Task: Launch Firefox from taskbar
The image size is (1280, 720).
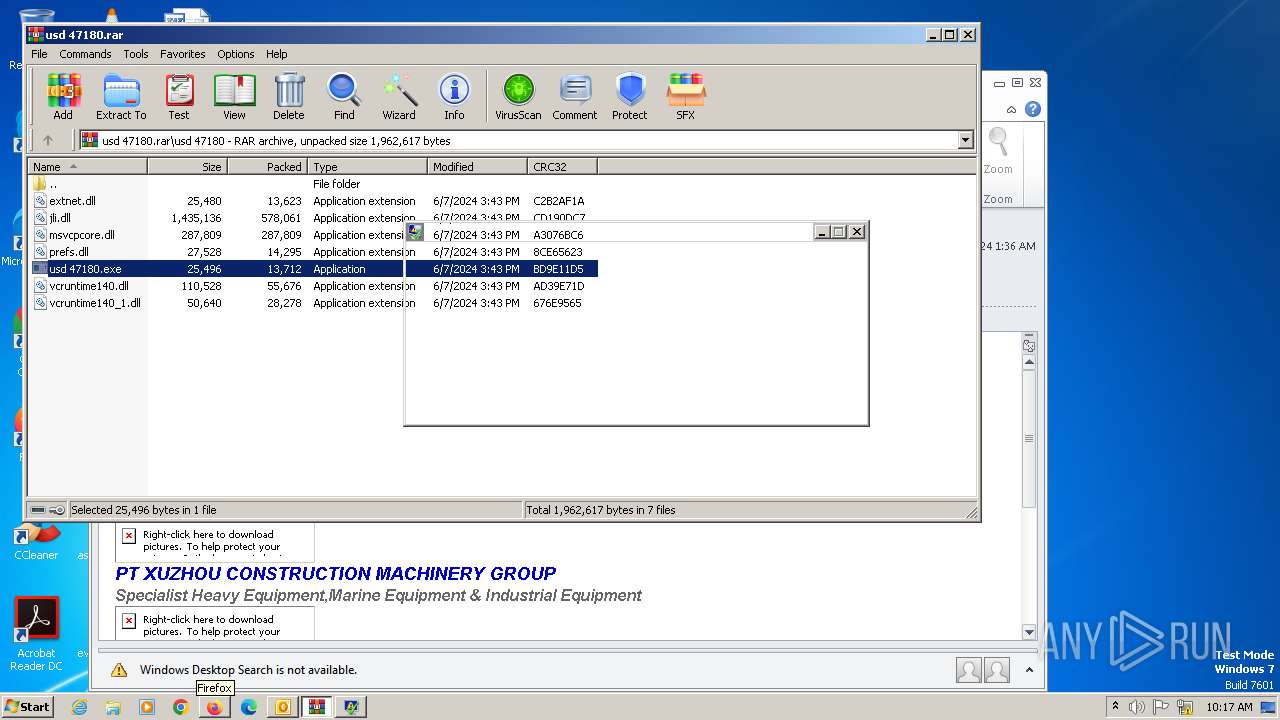Action: pos(214,707)
